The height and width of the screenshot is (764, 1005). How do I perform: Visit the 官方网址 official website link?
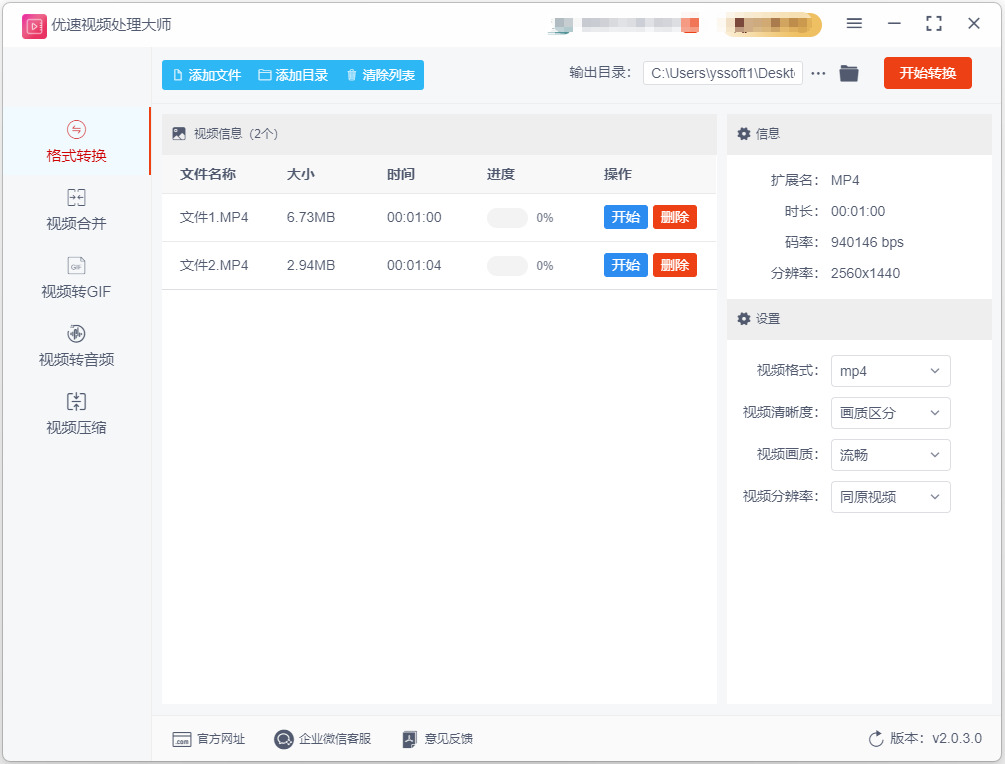coord(209,739)
